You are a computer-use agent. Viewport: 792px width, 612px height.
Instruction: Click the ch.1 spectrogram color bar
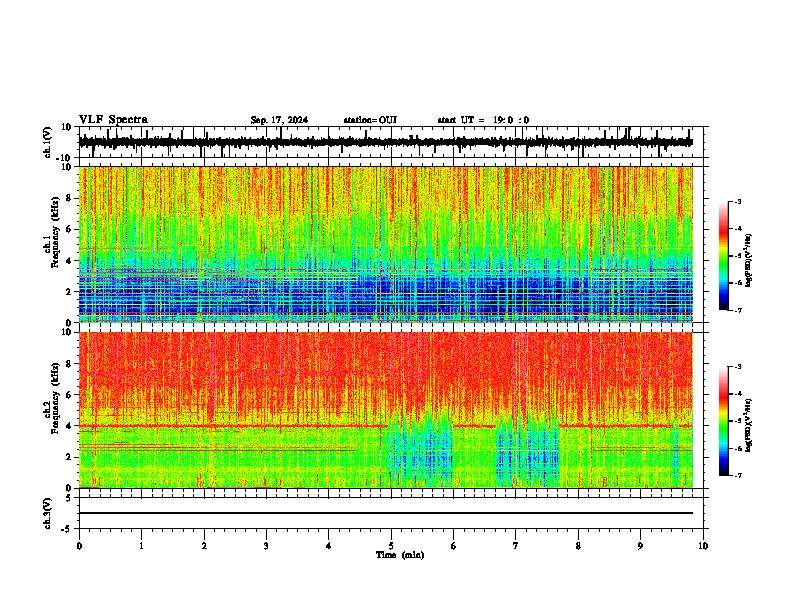[x=723, y=256]
